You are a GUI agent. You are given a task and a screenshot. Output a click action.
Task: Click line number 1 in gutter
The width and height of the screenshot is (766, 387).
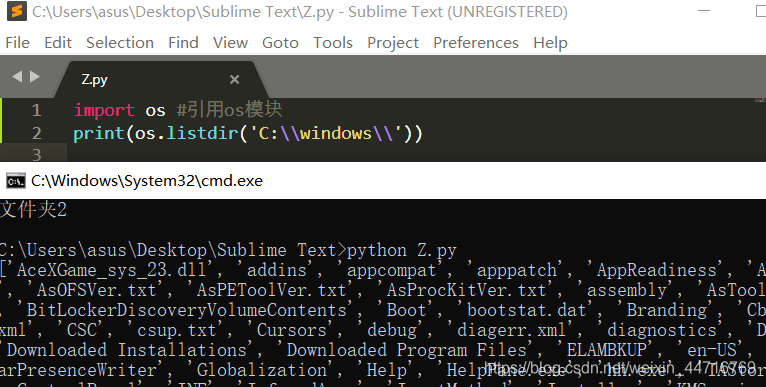point(37,110)
